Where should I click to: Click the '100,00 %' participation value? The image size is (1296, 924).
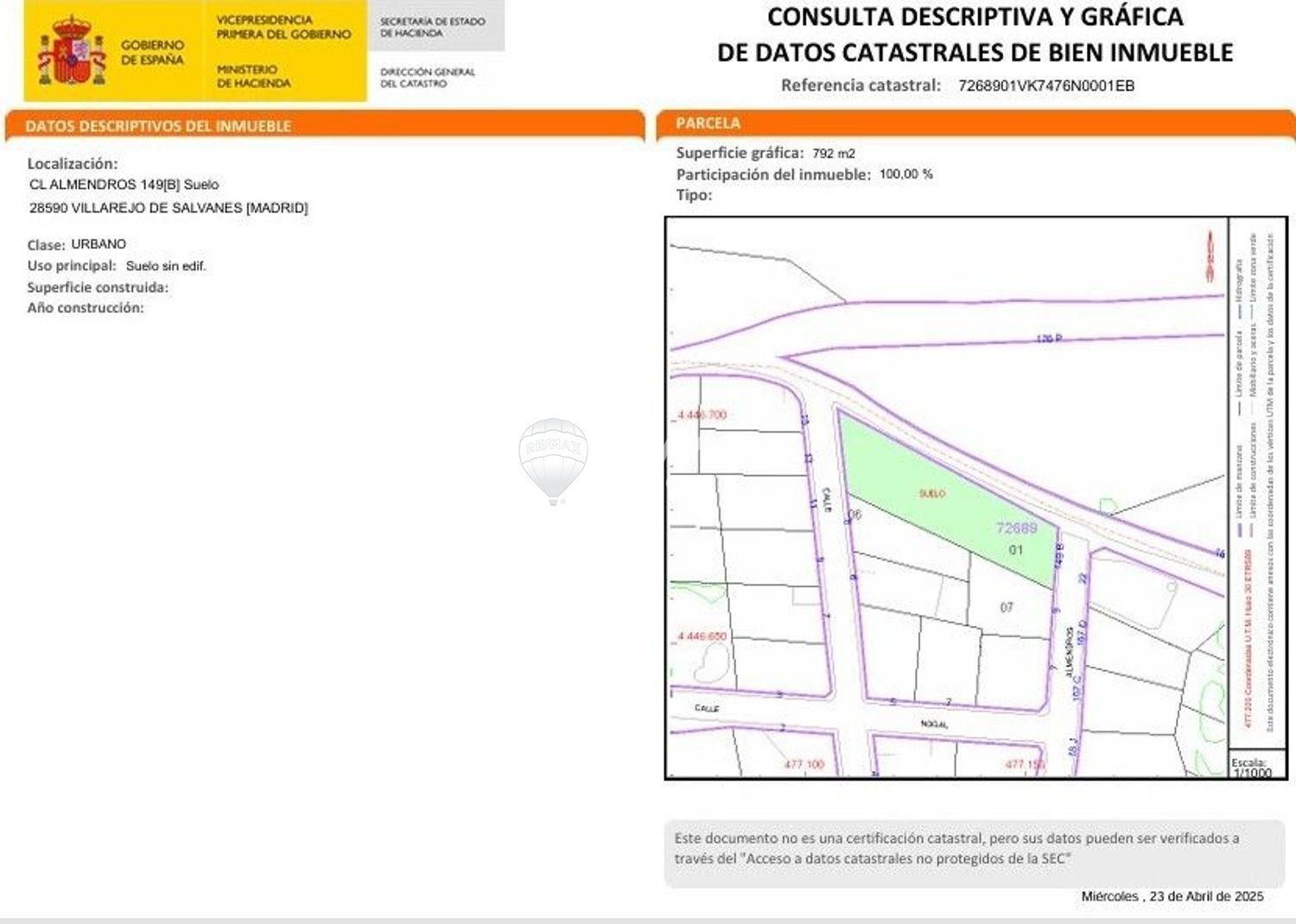coord(906,174)
